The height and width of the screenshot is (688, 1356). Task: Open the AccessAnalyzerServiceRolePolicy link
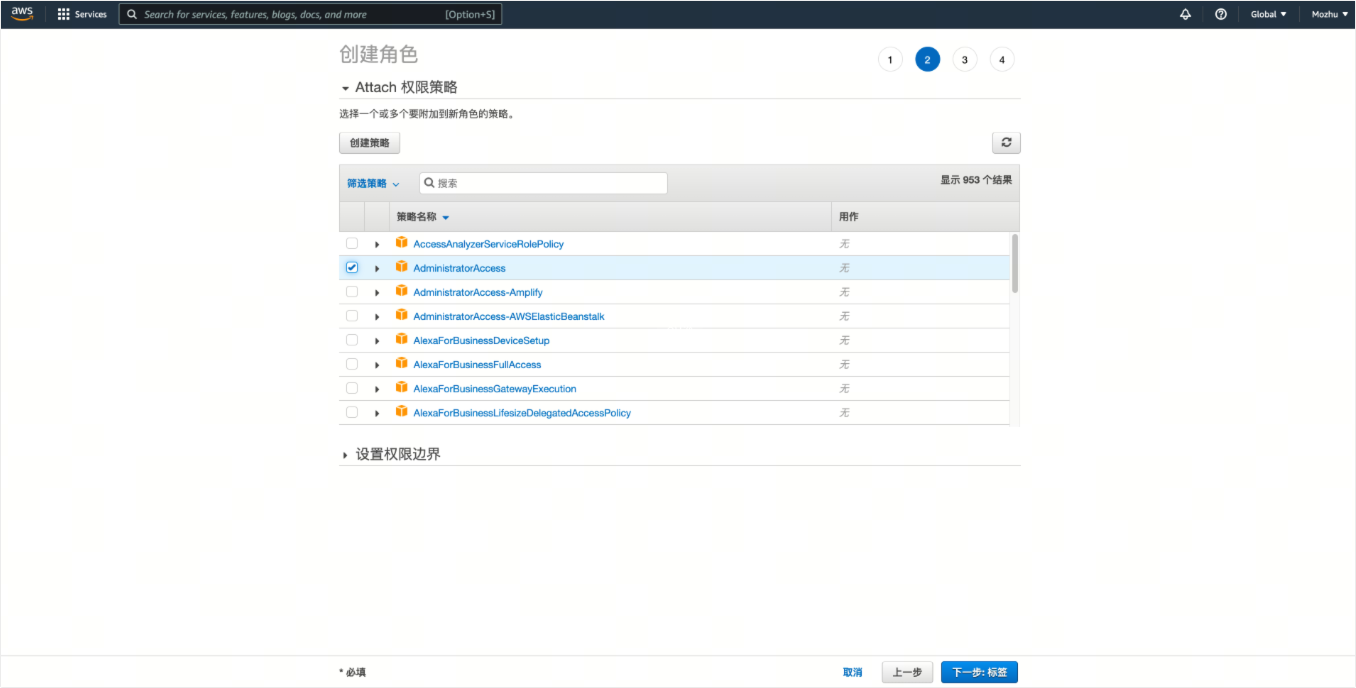coord(489,244)
